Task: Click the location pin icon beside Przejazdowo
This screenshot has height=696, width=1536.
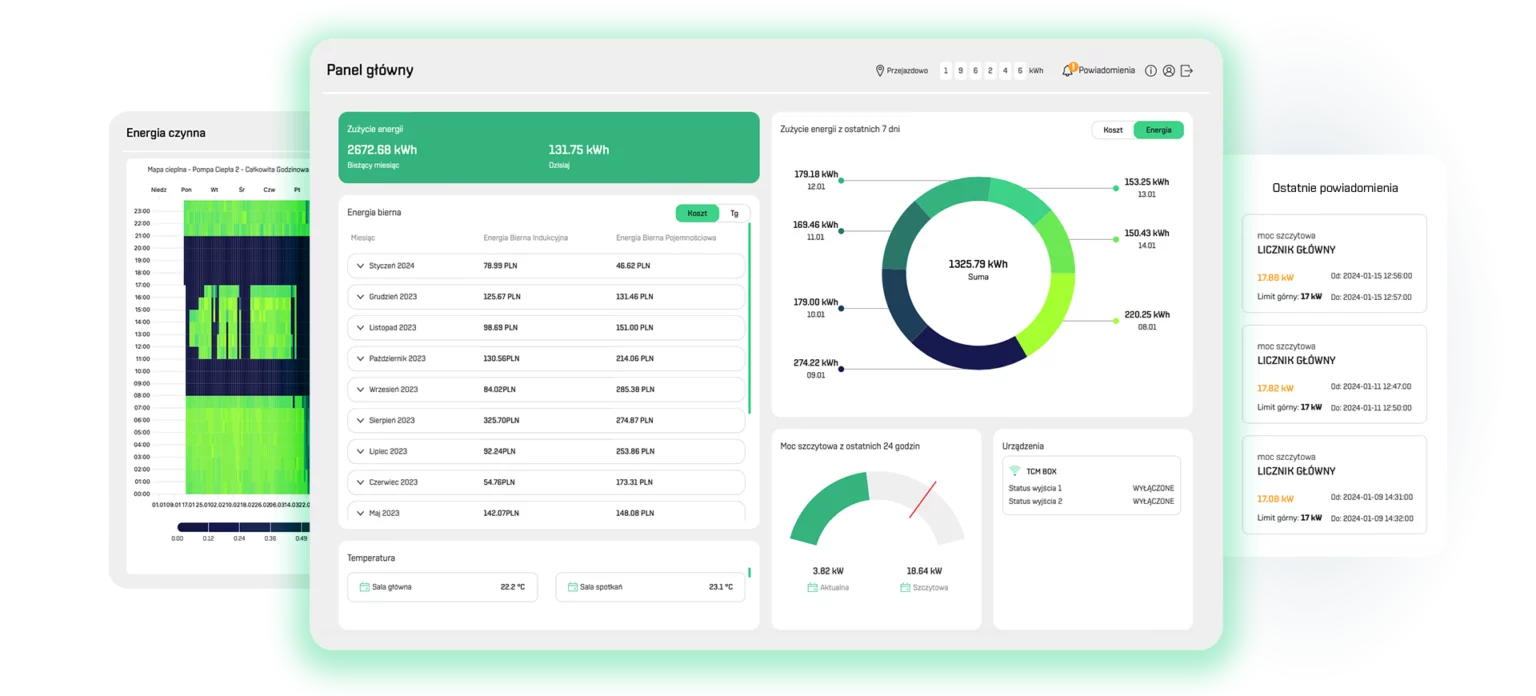Action: pos(880,71)
